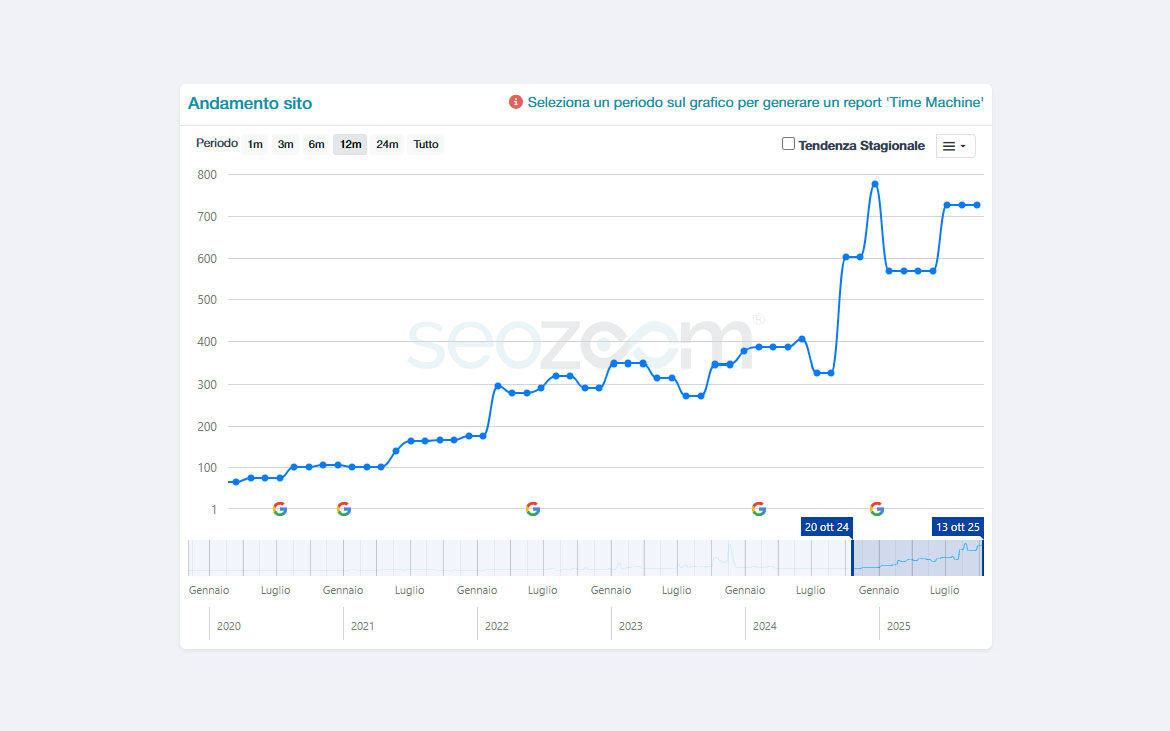Viewport: 1170px width, 731px height.
Task: Select the 12m period button
Action: coord(350,145)
